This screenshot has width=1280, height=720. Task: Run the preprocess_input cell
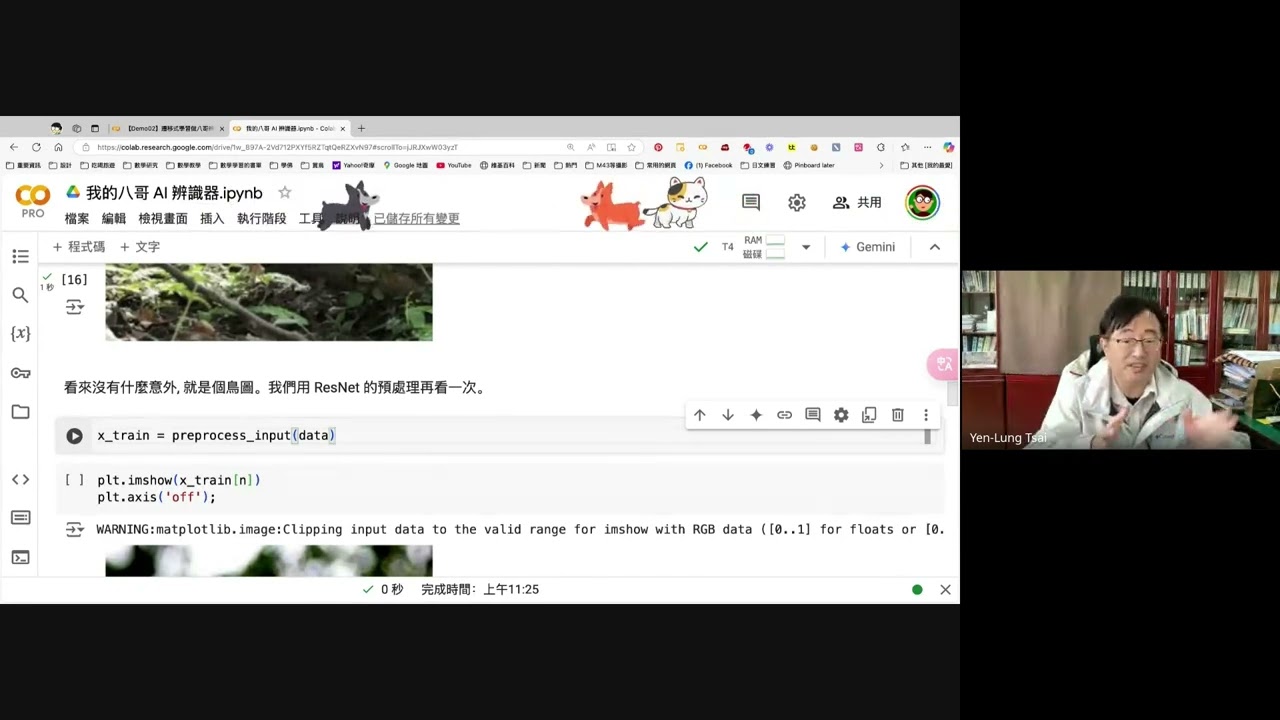point(74,436)
